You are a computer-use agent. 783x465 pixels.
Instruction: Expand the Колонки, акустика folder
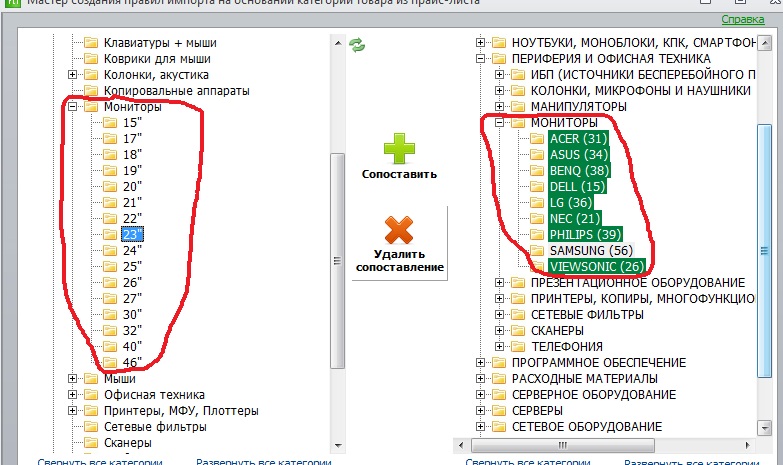pyautogui.click(x=72, y=74)
